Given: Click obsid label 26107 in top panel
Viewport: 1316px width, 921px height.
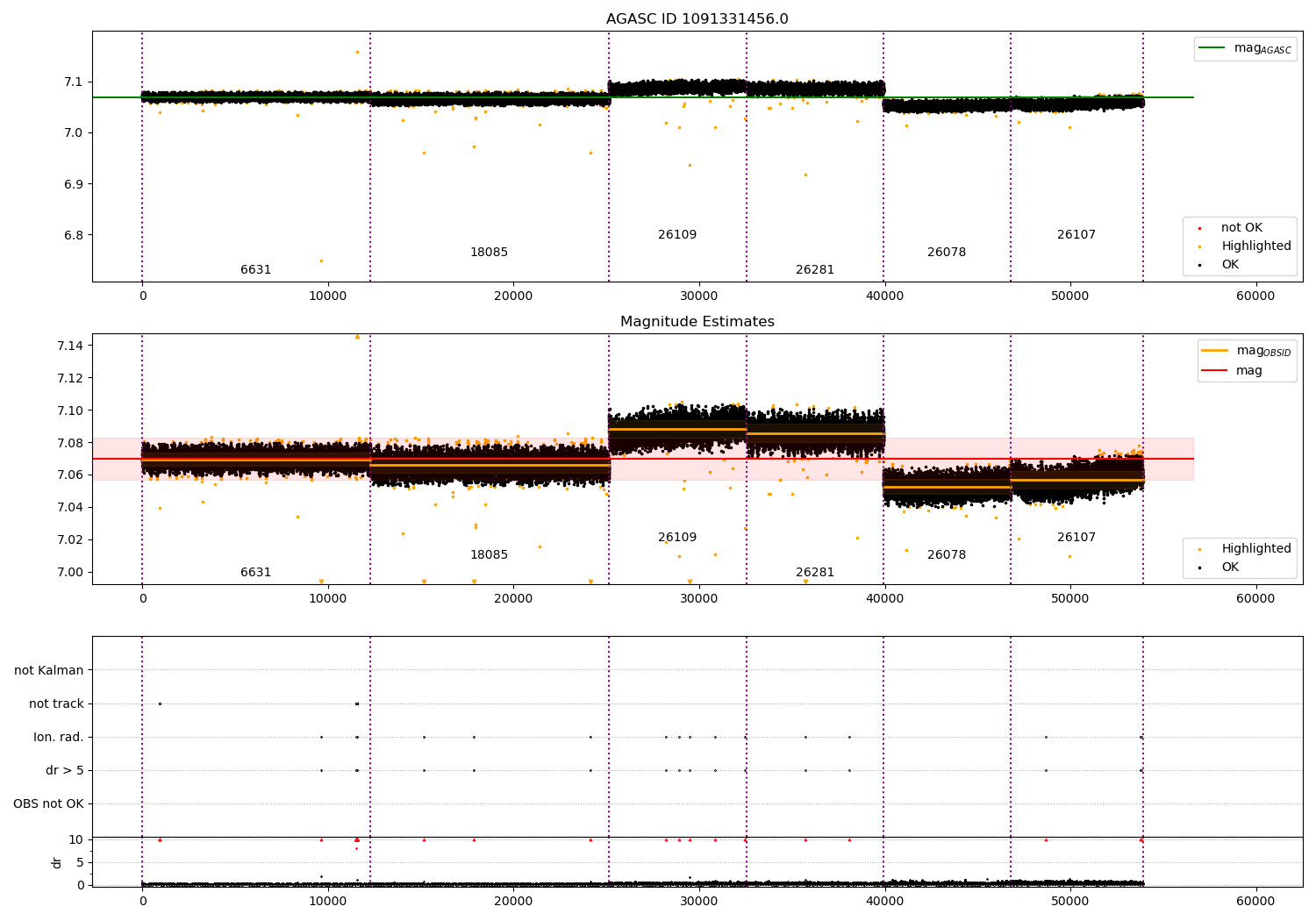Looking at the screenshot, I should pyautogui.click(x=1076, y=235).
